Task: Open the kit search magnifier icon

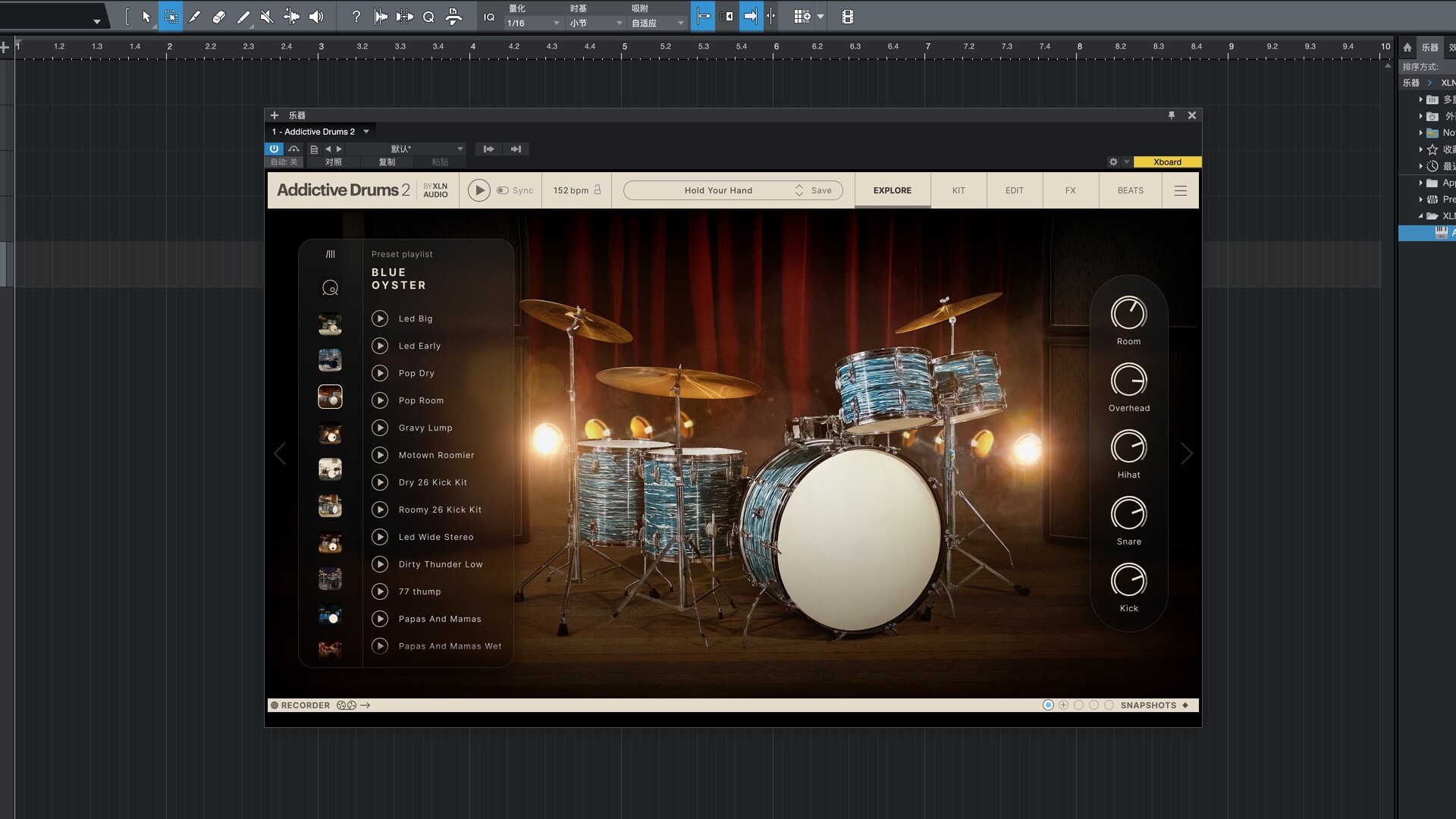Action: click(x=330, y=288)
